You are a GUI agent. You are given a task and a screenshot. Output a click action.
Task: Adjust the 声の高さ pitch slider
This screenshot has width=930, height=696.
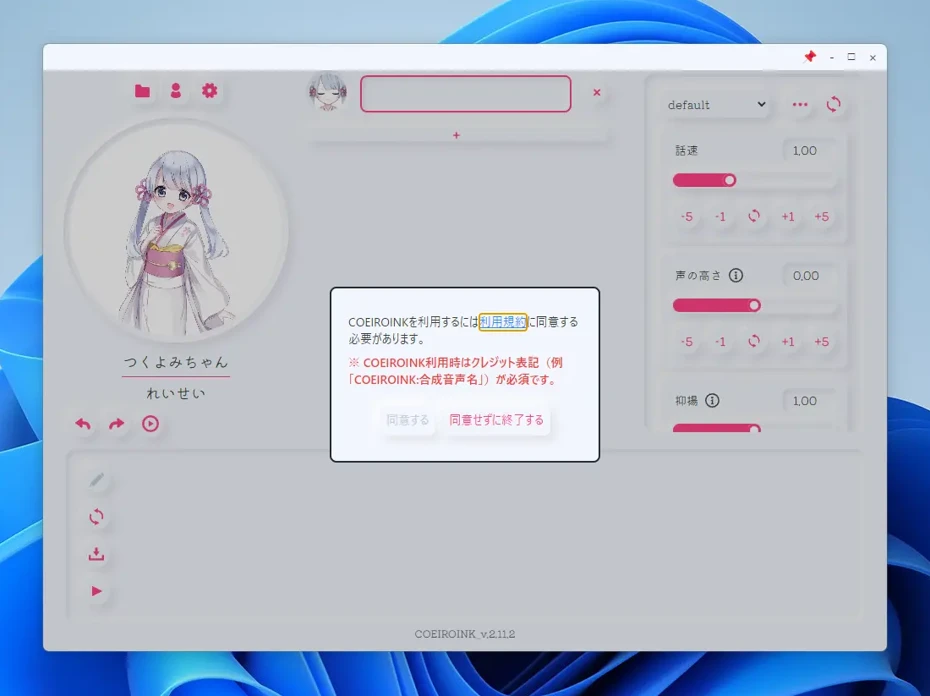coord(754,306)
